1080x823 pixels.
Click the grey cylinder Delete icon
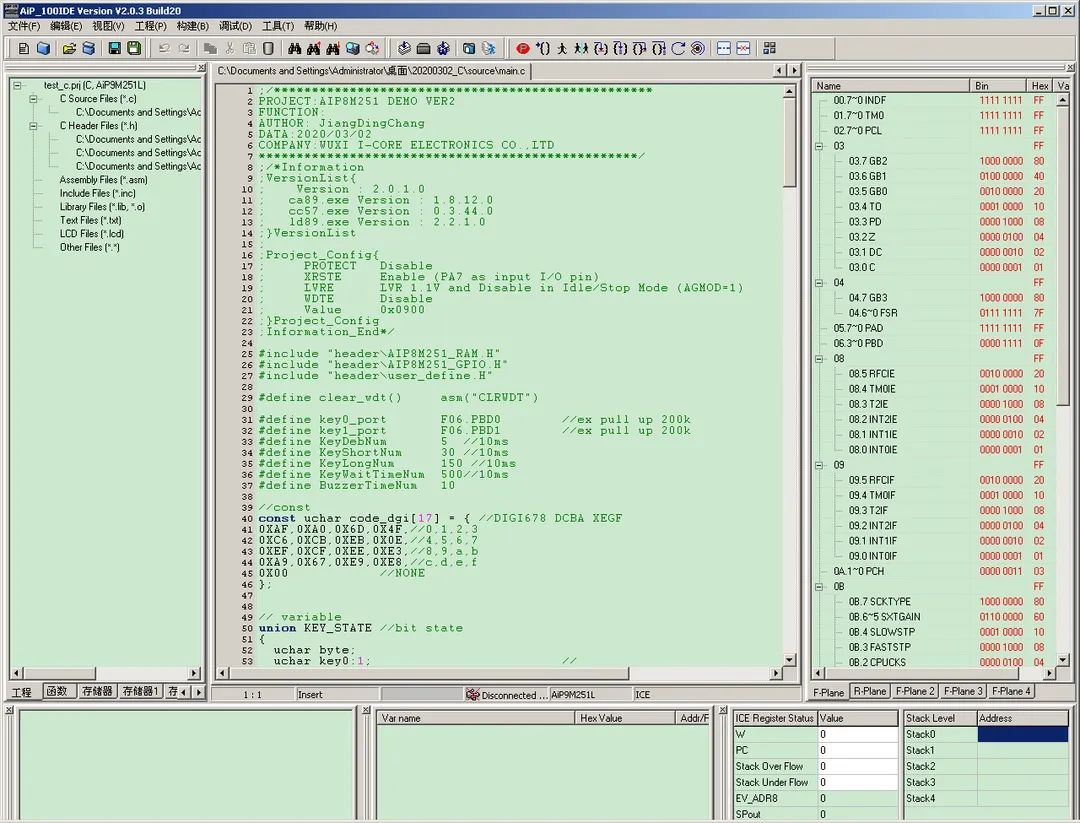(x=269, y=48)
